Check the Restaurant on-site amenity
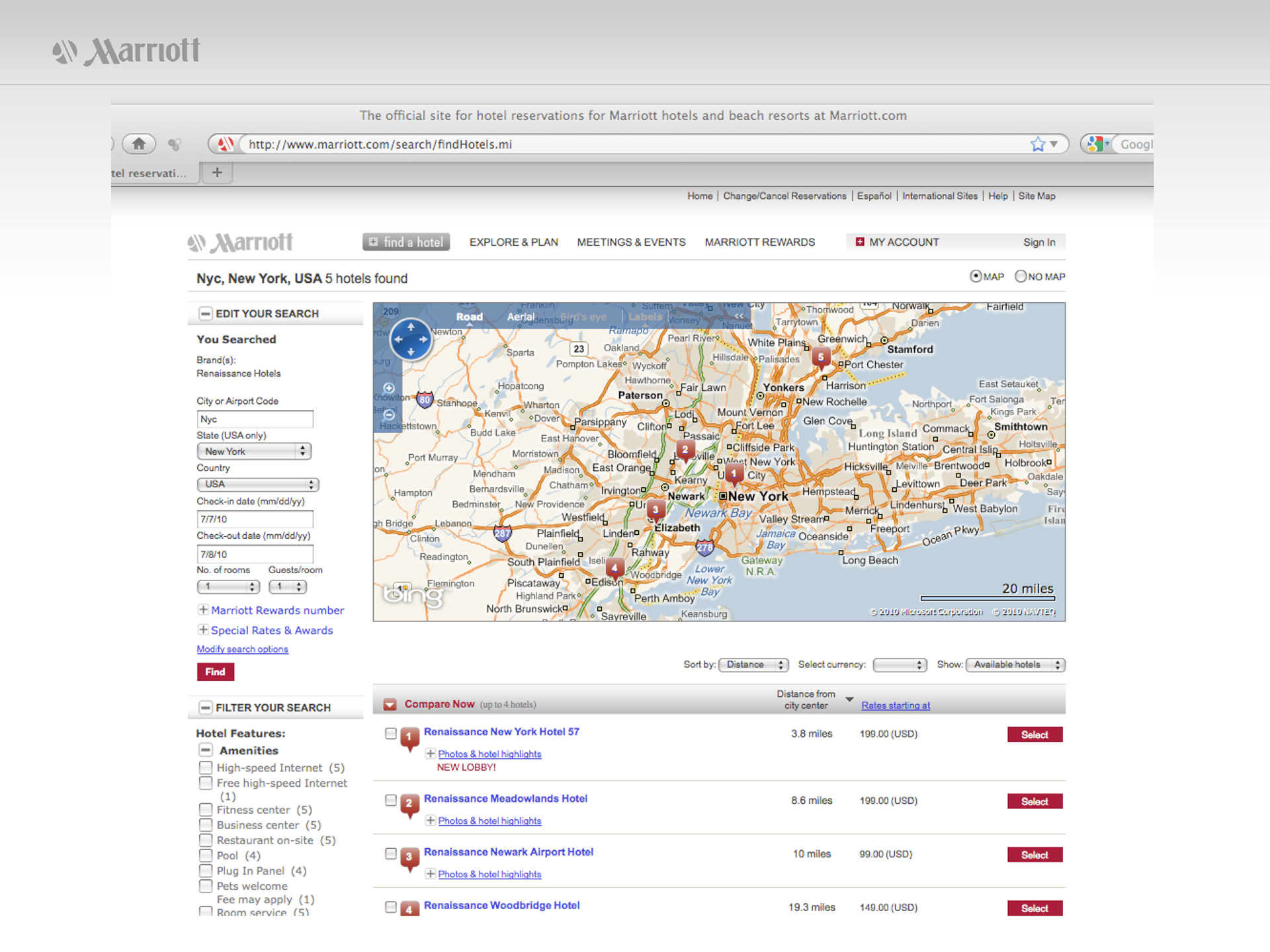The image size is (1270, 952). 206,840
